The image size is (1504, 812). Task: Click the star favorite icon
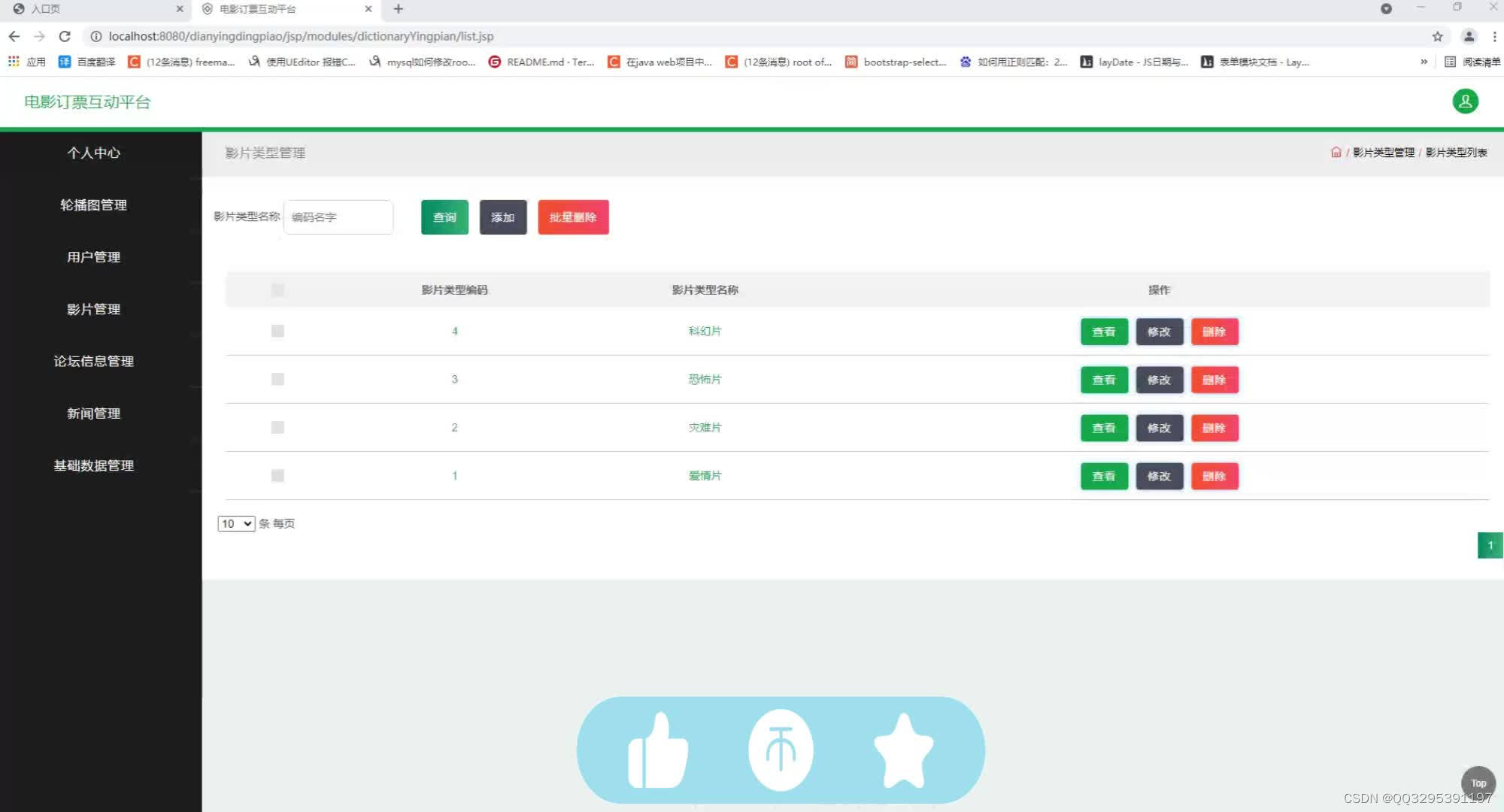tap(903, 750)
